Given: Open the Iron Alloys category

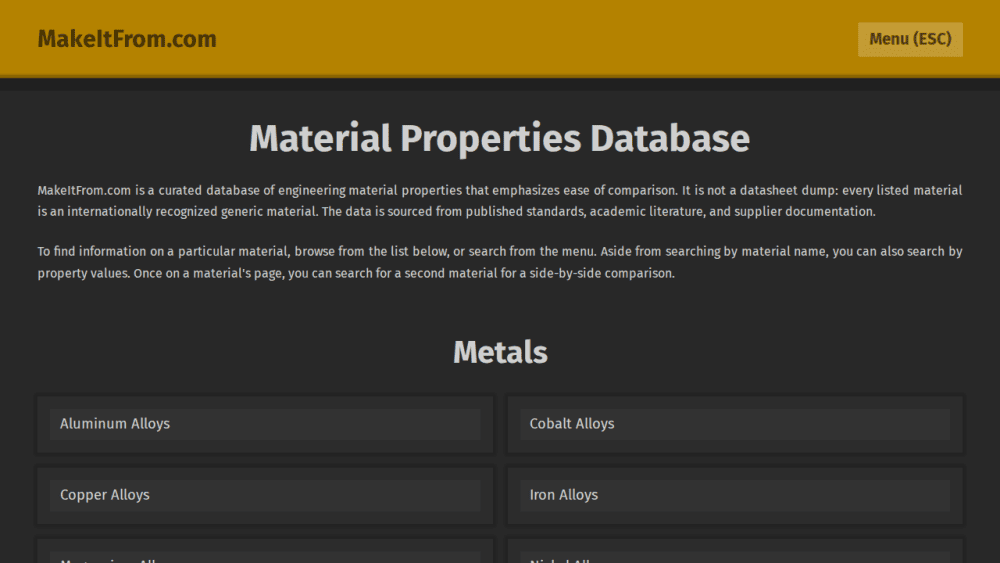Looking at the screenshot, I should point(735,495).
